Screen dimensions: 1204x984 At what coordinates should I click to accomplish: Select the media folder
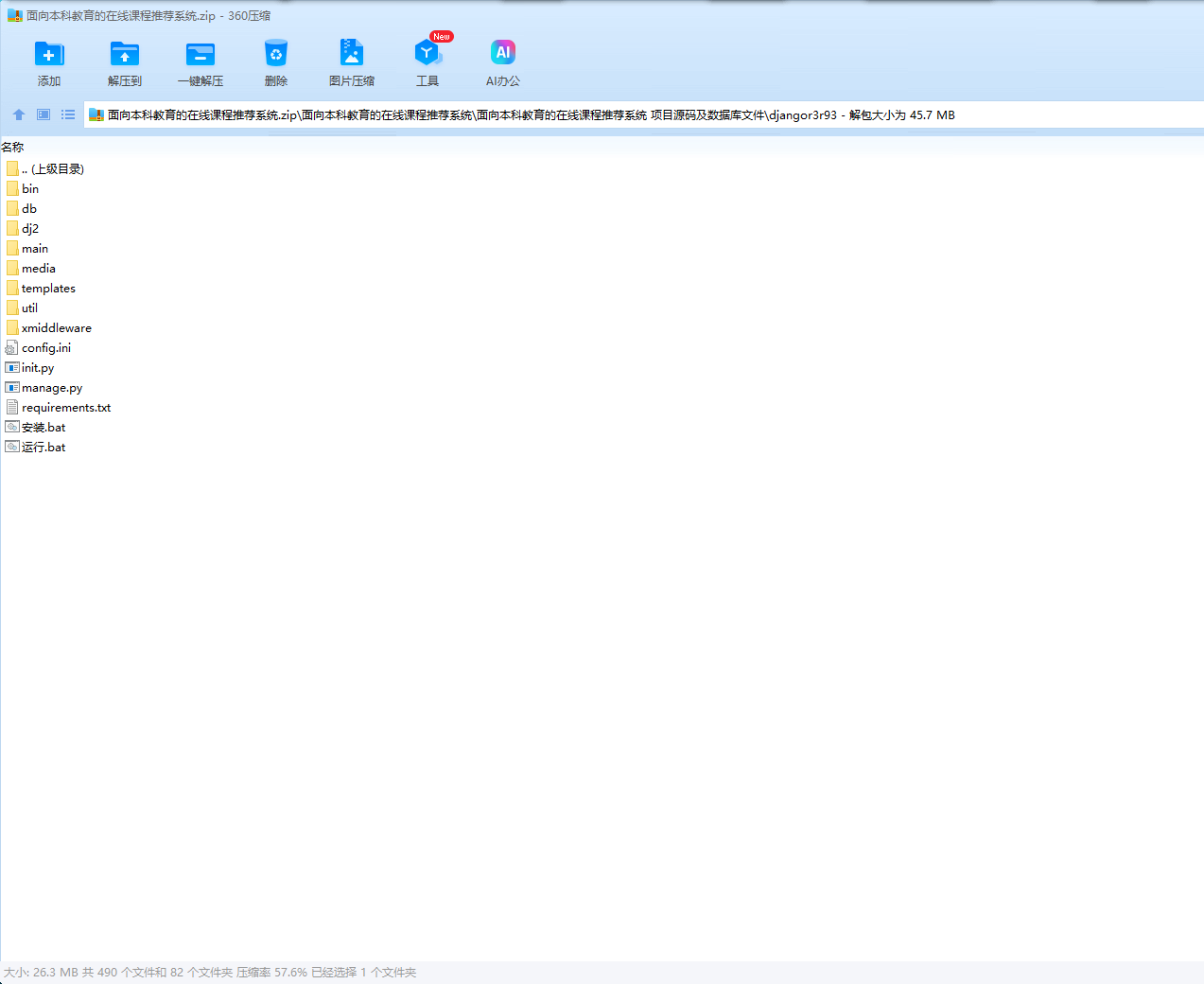coord(31,268)
